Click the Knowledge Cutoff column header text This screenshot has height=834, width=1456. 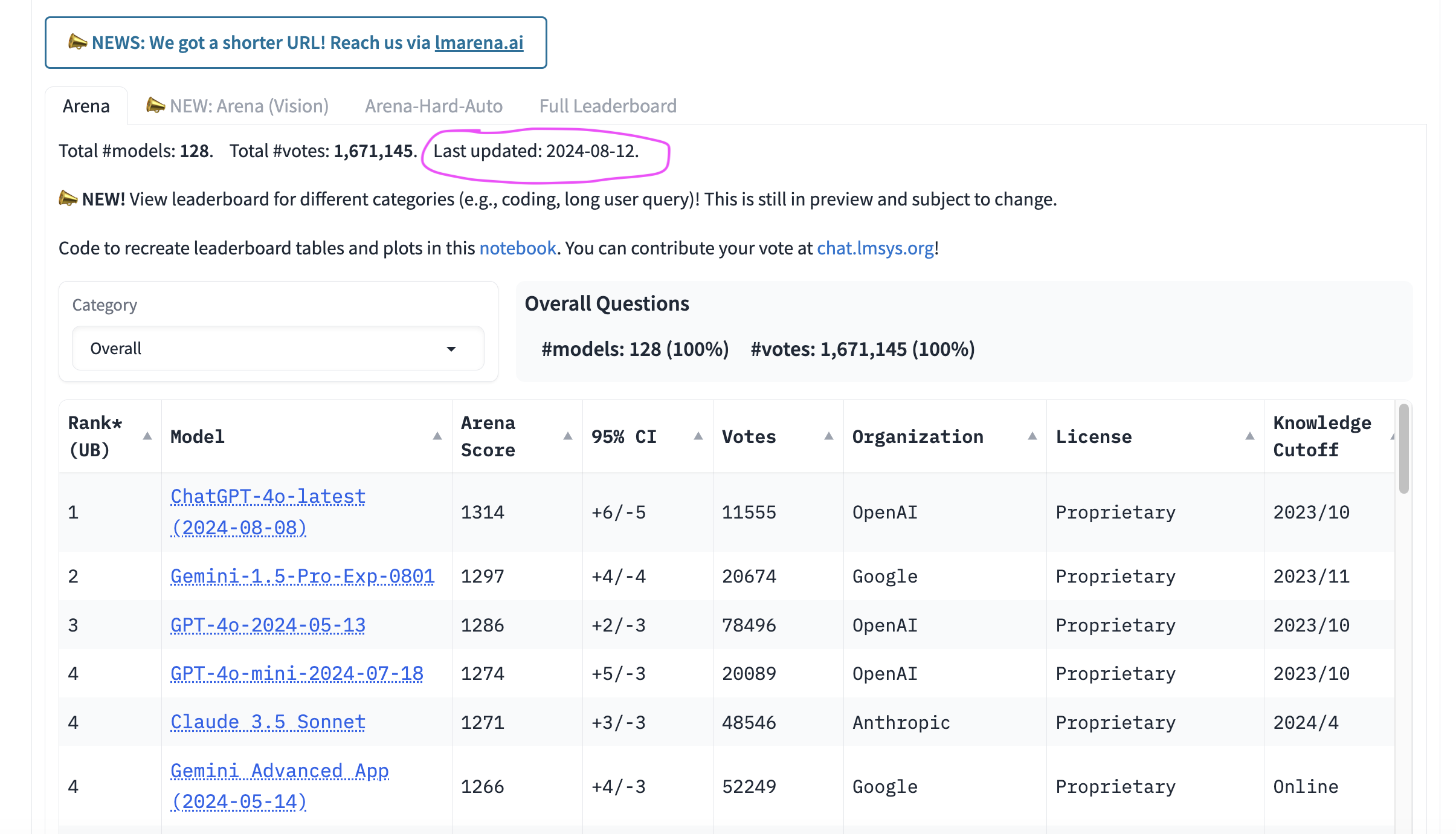click(x=1322, y=436)
